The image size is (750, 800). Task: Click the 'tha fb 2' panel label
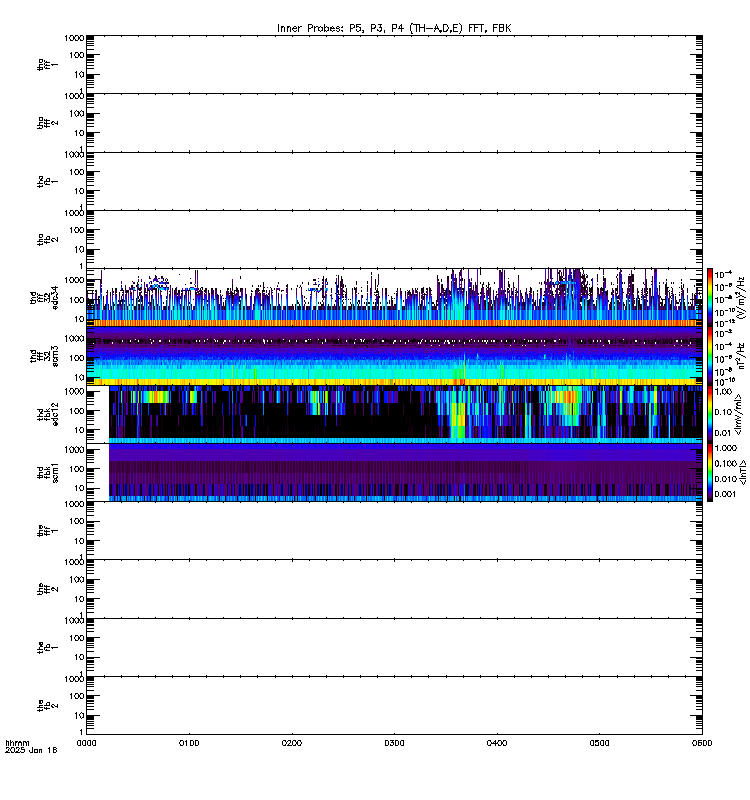pyautogui.click(x=47, y=239)
